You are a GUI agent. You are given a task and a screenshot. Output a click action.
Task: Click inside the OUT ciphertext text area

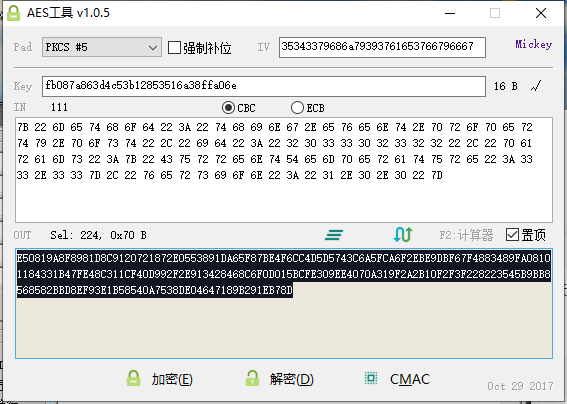(284, 303)
